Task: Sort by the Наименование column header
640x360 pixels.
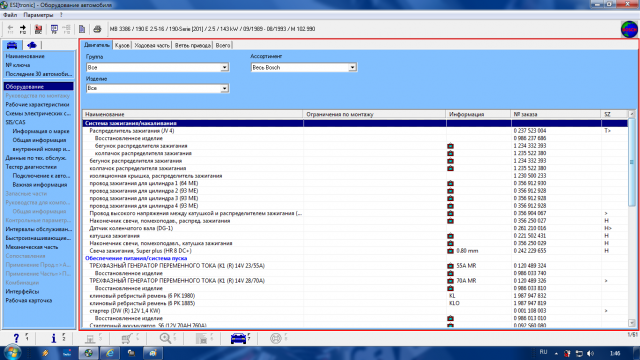Action: coord(193,114)
